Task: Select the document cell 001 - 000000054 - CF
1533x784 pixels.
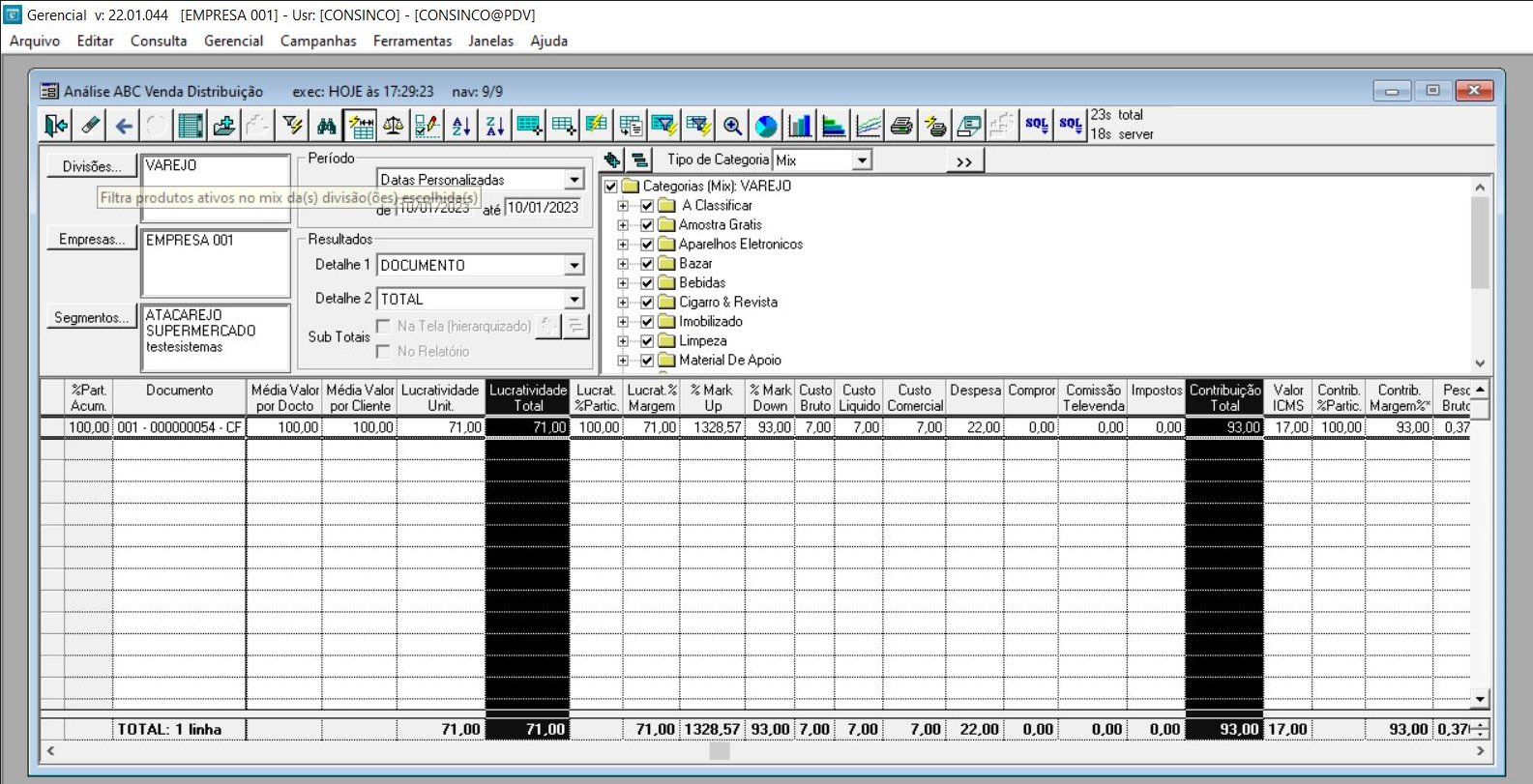Action: 180,427
